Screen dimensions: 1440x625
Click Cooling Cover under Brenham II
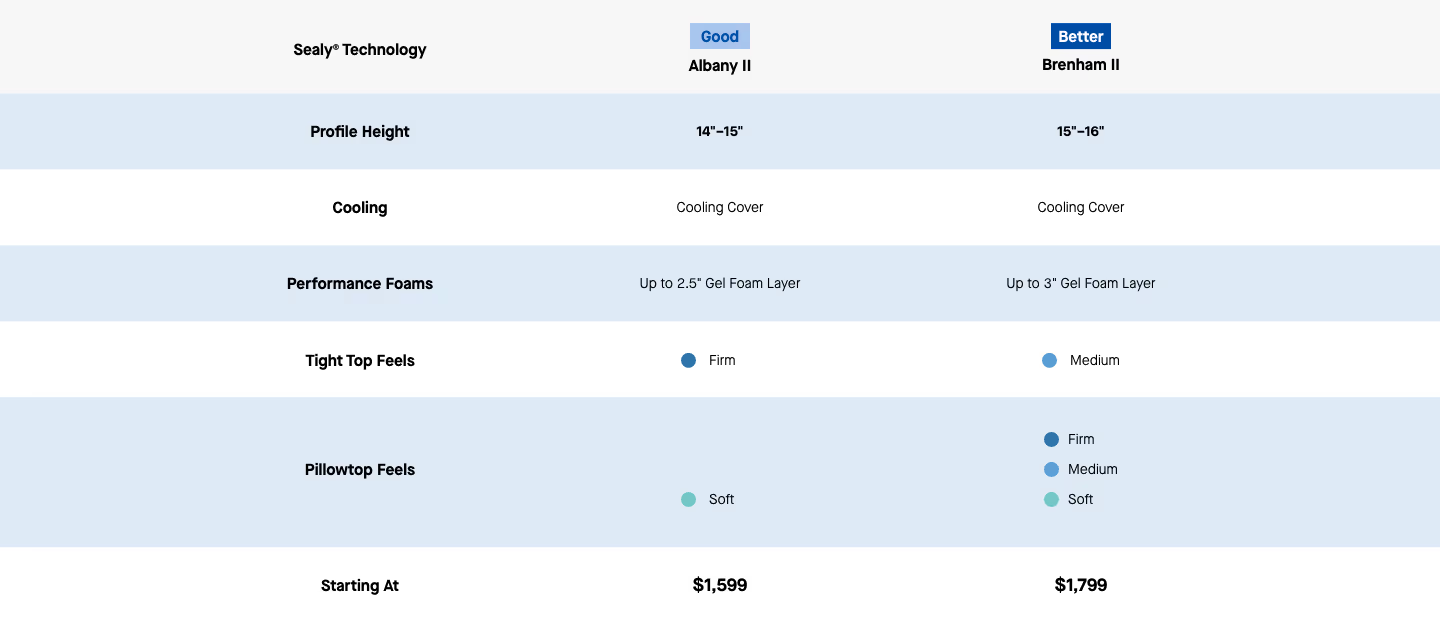click(1080, 207)
